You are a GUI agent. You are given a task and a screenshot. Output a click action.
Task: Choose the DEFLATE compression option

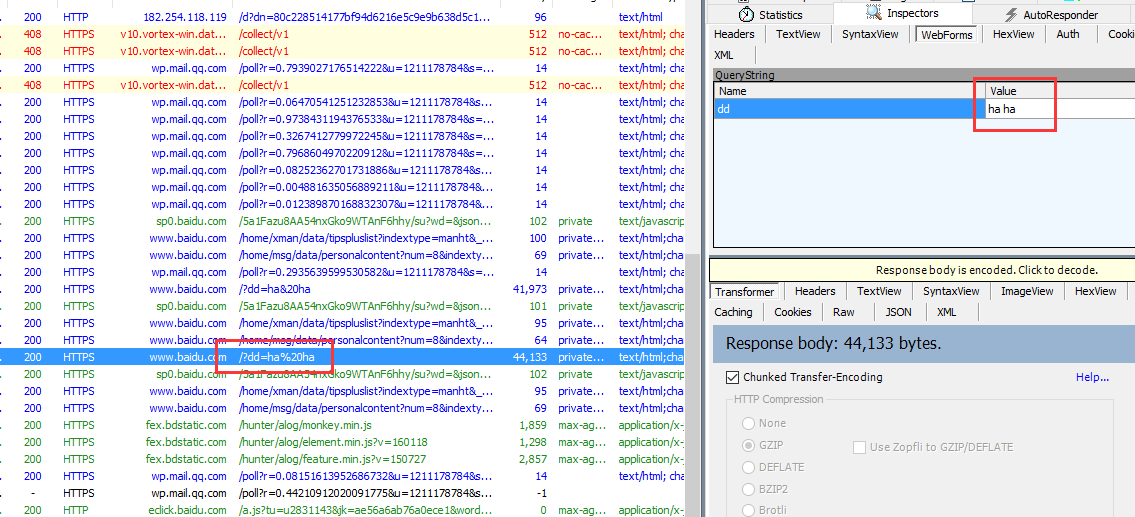pyautogui.click(x=749, y=467)
